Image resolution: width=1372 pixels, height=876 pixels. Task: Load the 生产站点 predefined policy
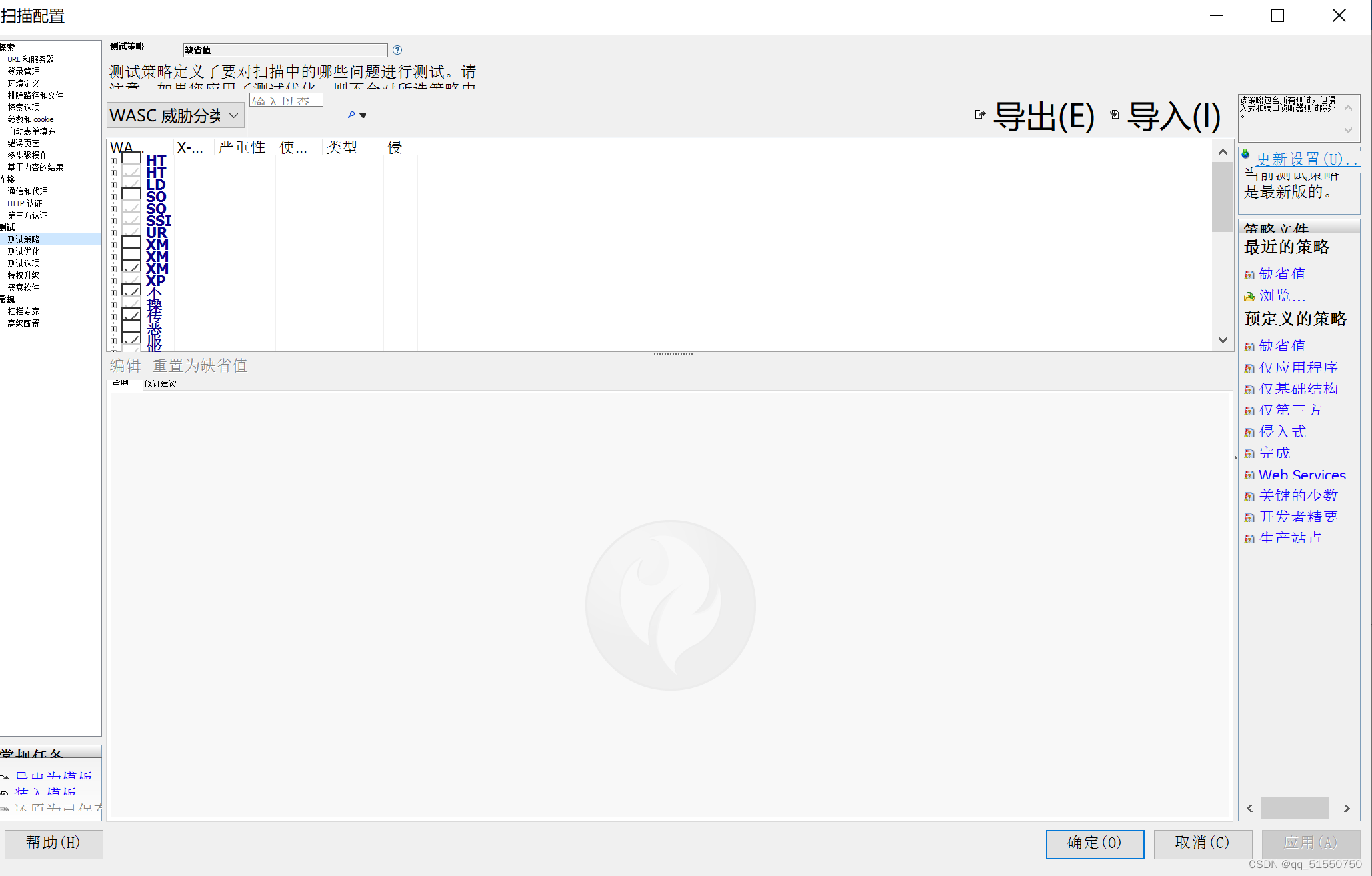pyautogui.click(x=1290, y=539)
